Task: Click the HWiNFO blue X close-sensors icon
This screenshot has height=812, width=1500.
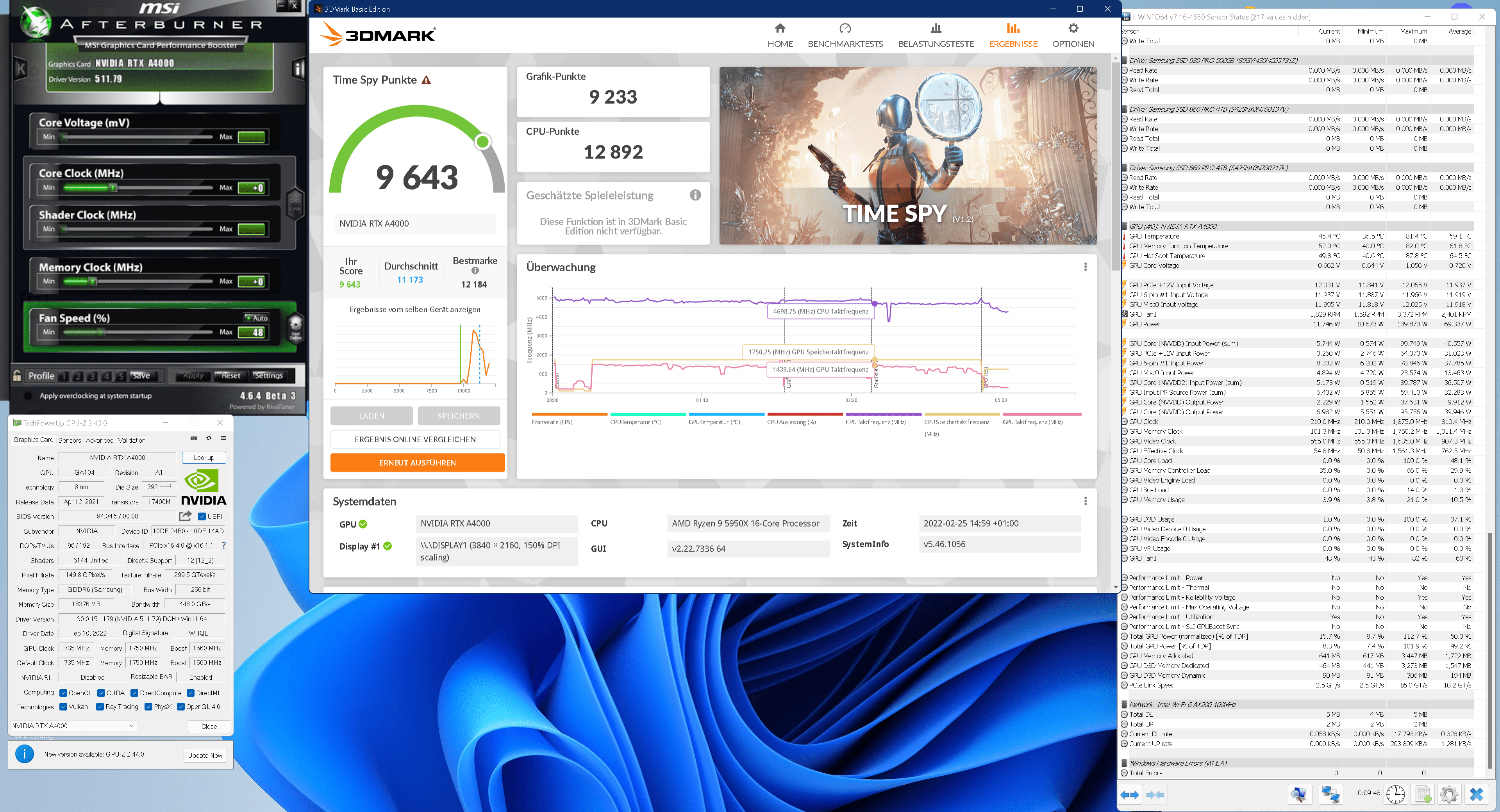Action: tap(1476, 794)
